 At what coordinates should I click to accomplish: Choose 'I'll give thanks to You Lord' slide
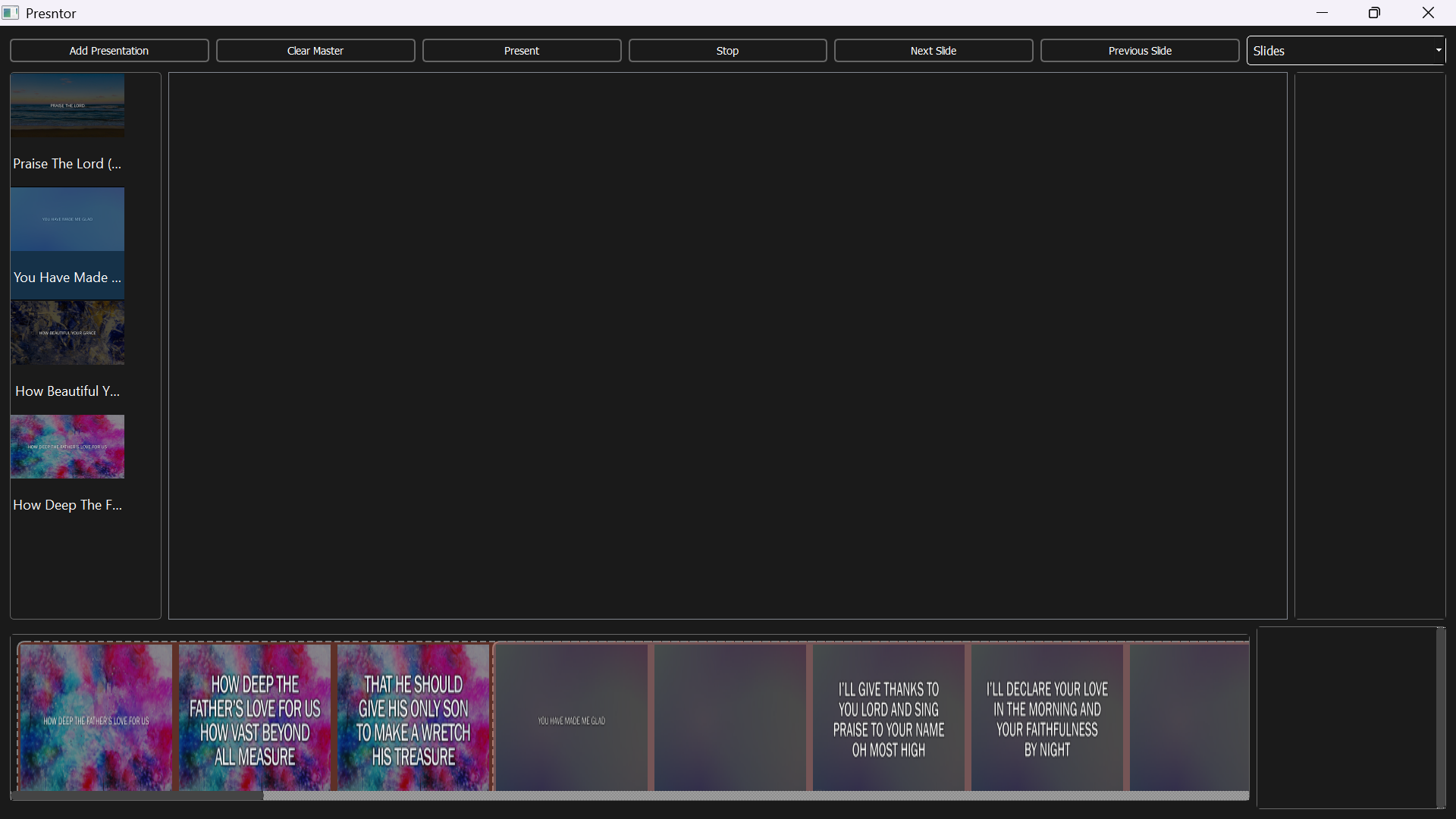[889, 717]
